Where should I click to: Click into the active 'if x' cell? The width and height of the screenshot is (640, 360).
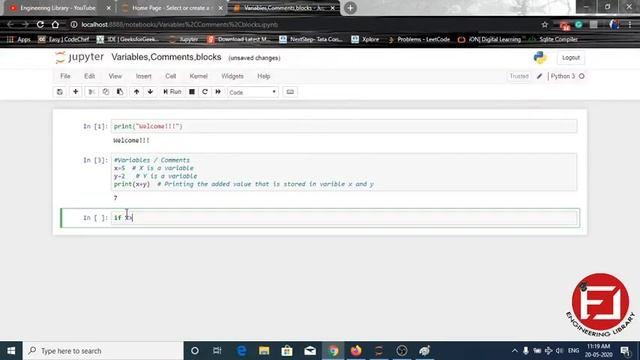coord(345,218)
